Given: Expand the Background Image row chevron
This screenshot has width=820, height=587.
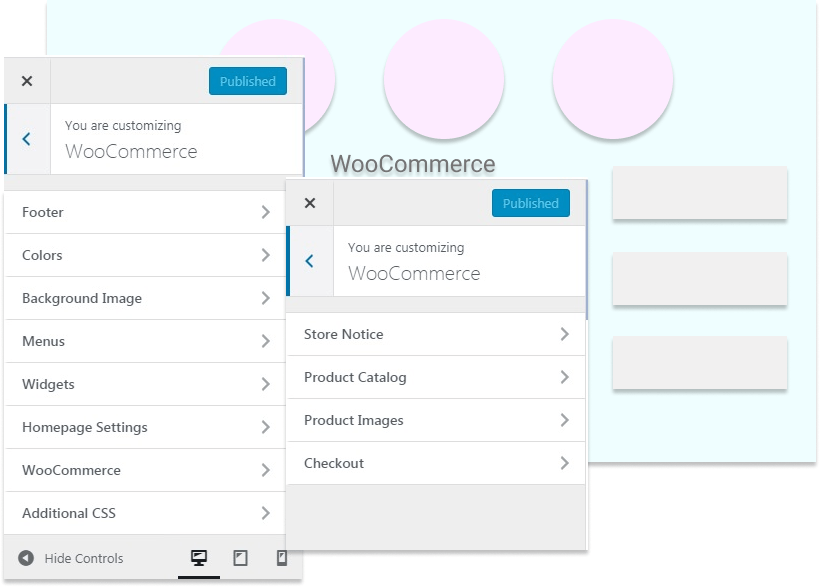Looking at the screenshot, I should pos(266,298).
